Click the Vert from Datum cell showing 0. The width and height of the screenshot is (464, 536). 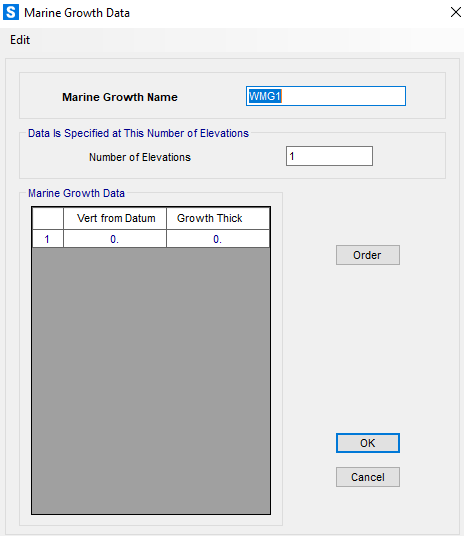click(115, 239)
